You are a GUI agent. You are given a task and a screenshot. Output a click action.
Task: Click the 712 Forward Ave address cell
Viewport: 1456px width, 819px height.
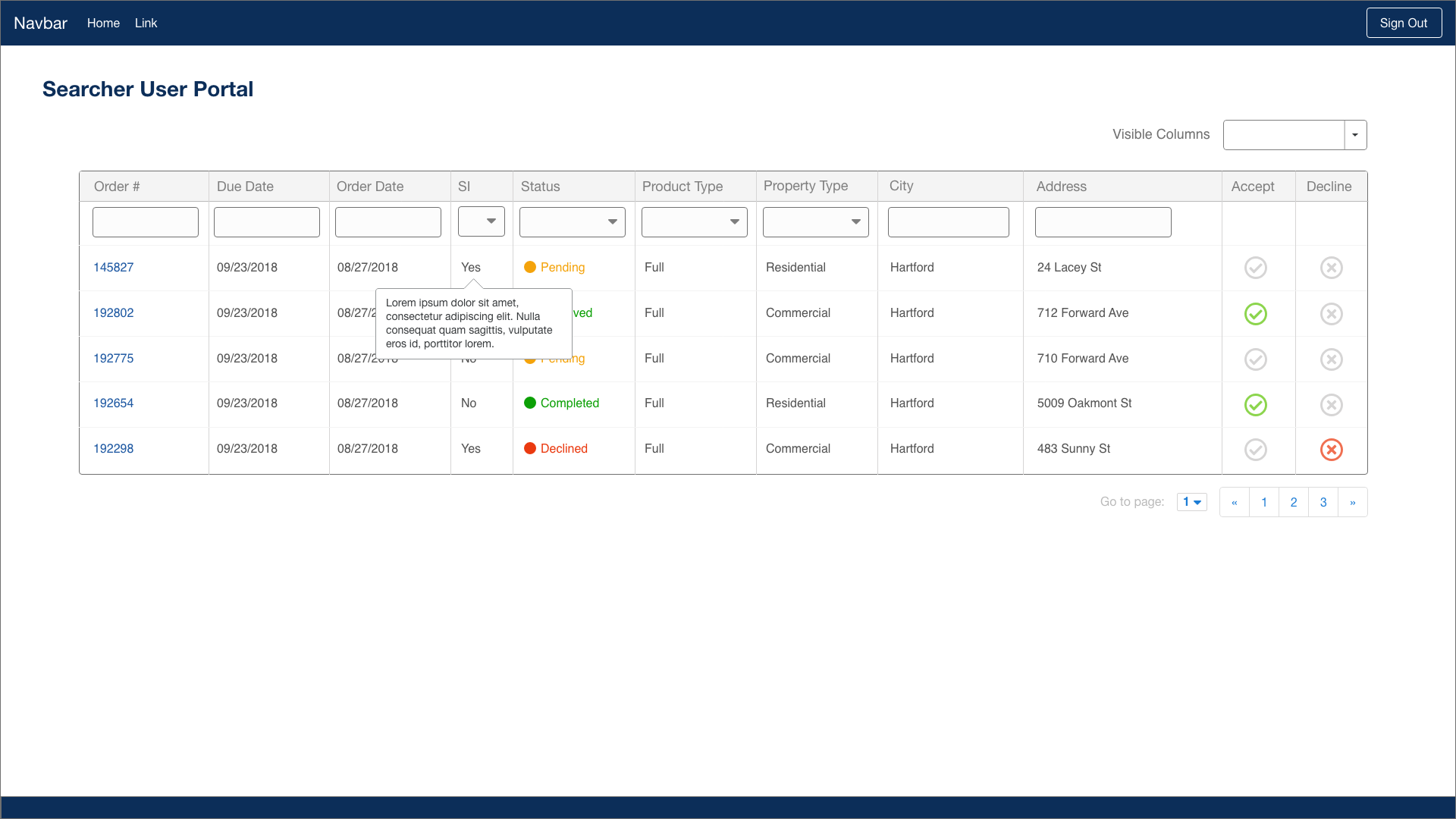pyautogui.click(x=1083, y=312)
